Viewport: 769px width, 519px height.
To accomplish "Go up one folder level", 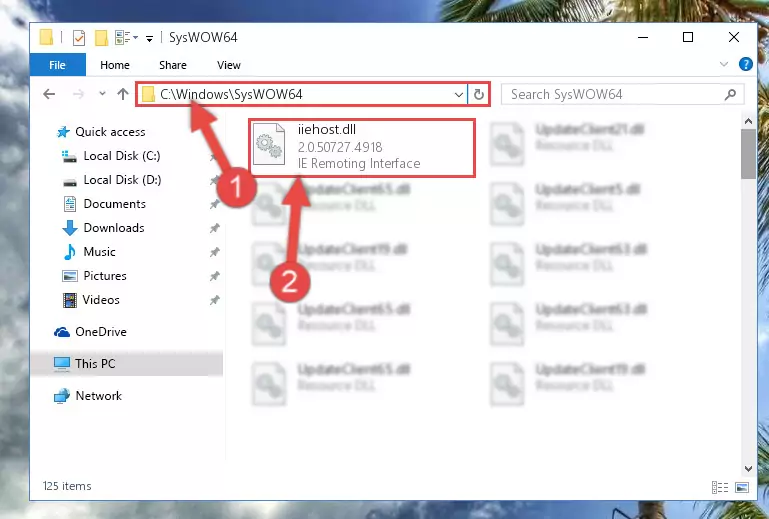I will pyautogui.click(x=123, y=94).
